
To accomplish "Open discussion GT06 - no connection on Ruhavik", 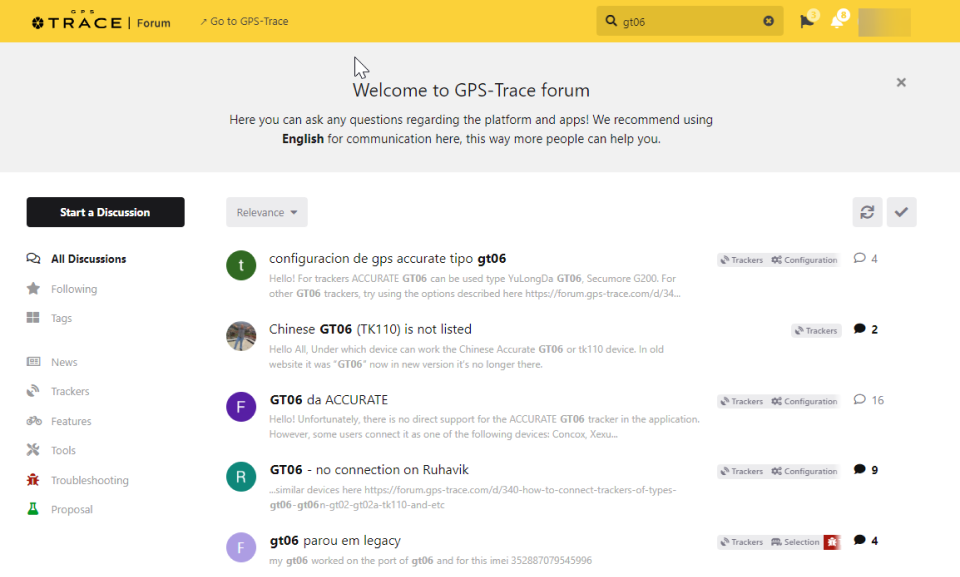I will 369,470.
